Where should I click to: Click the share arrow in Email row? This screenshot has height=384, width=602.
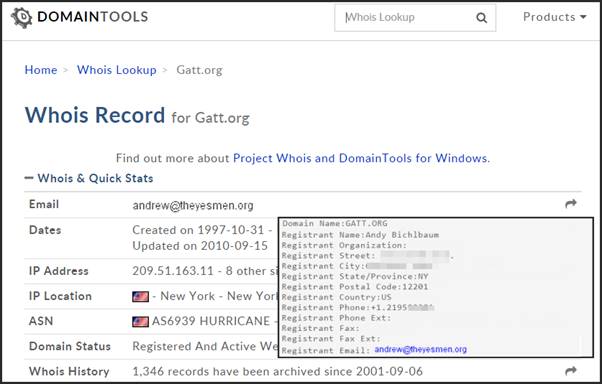click(571, 204)
